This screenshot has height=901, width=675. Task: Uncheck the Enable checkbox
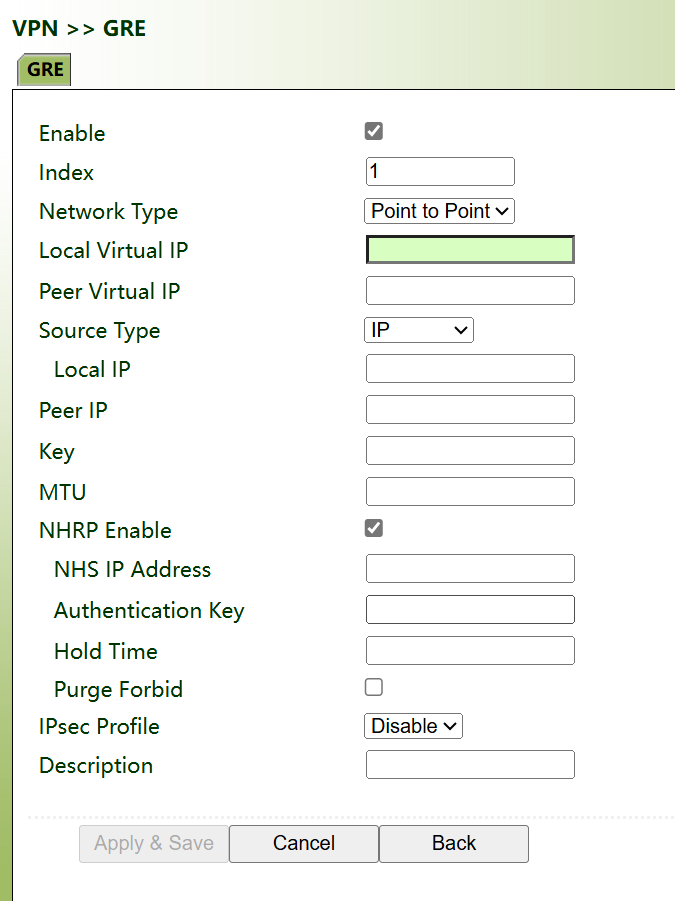(x=374, y=131)
